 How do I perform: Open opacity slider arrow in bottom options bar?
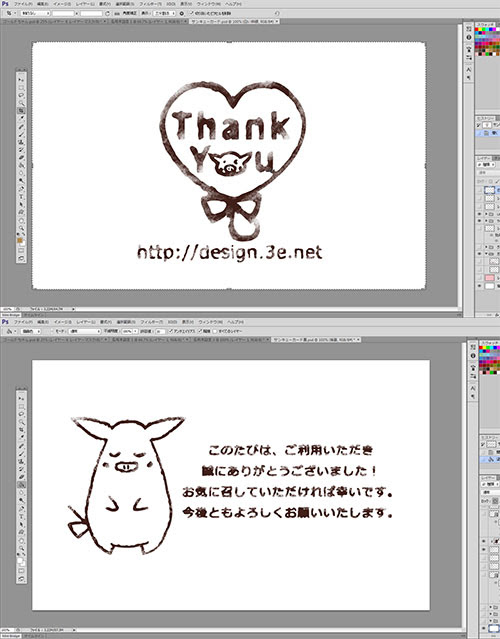coord(135,331)
